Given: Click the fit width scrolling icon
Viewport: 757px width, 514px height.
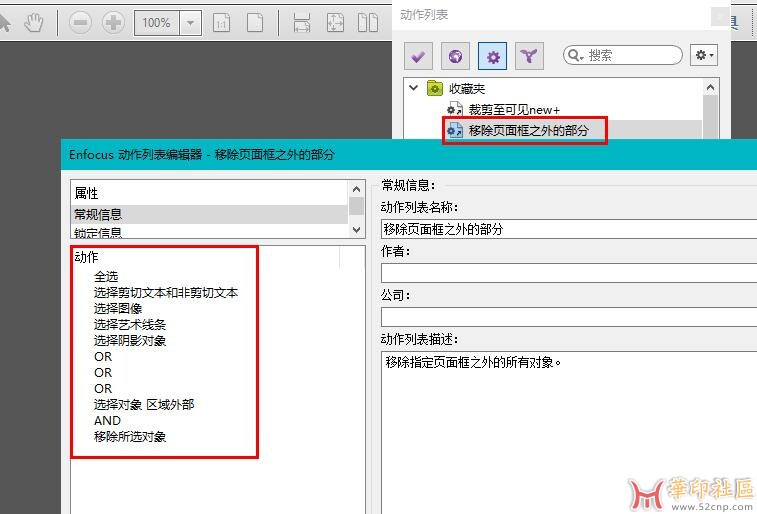Looking at the screenshot, I should click(302, 22).
